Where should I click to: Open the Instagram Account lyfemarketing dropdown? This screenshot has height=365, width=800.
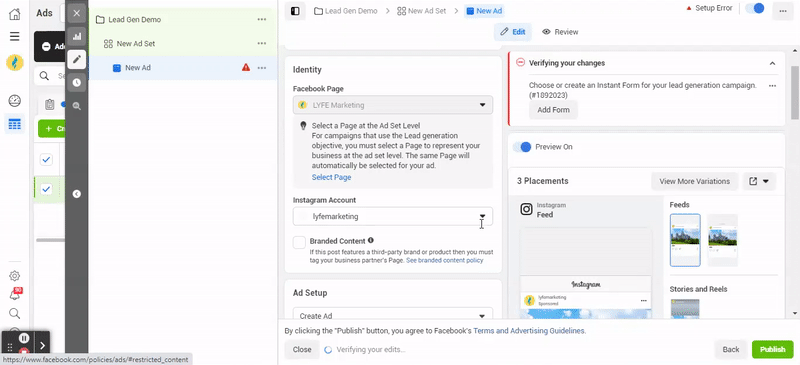click(393, 216)
